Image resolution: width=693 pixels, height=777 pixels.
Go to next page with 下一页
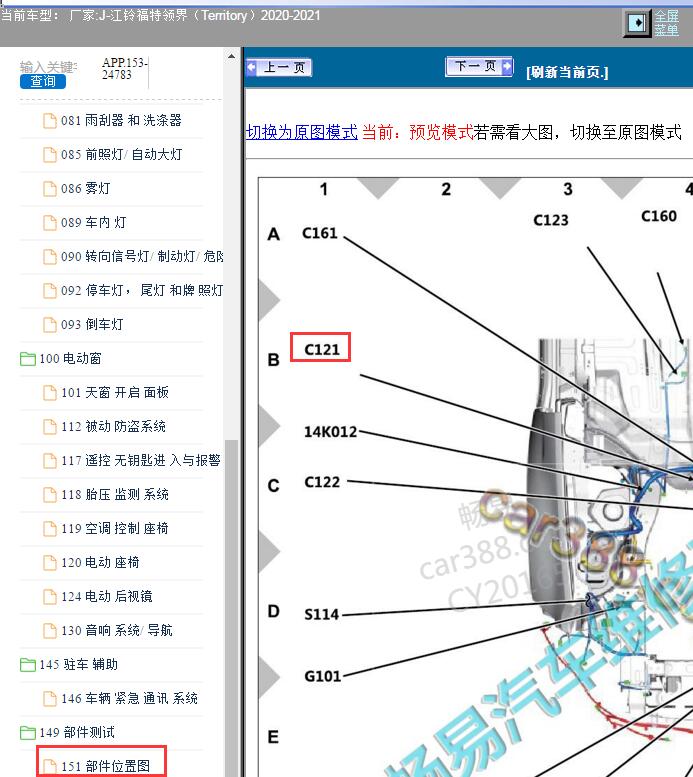click(479, 66)
